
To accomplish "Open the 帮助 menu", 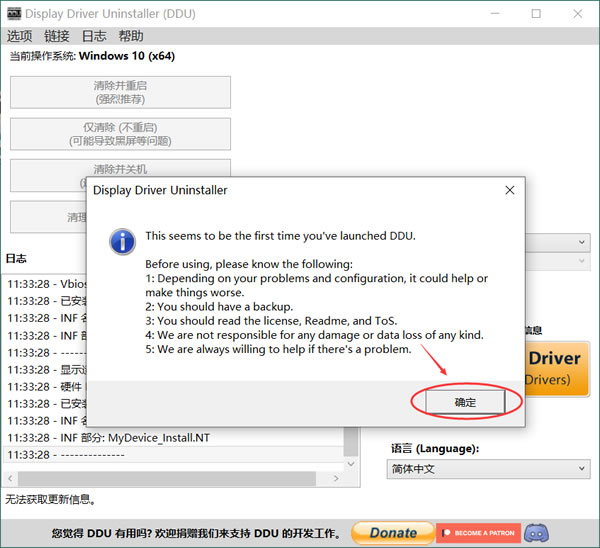I will [131, 36].
